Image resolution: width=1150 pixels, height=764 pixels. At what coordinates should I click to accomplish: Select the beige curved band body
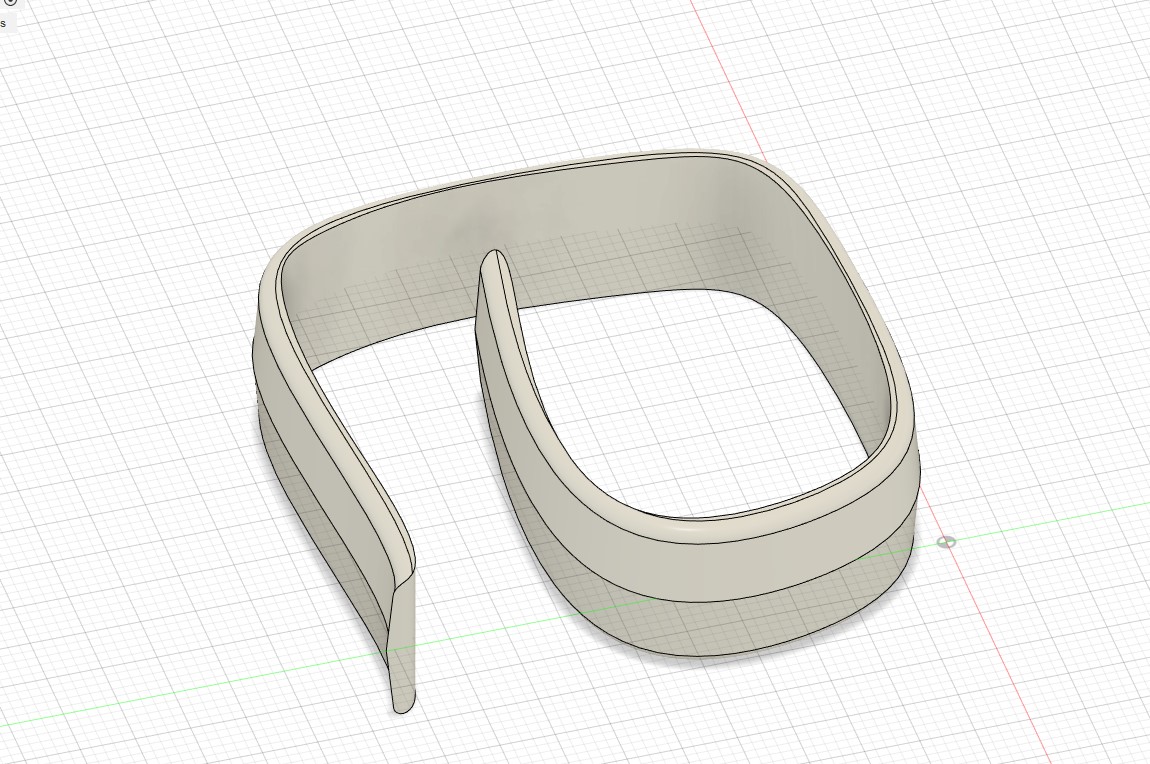click(585, 433)
